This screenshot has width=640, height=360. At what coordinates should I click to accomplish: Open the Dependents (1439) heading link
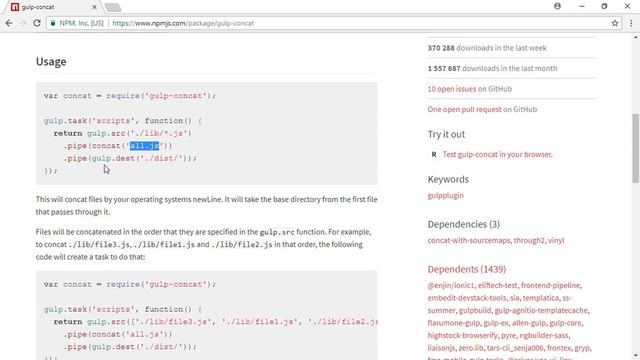(467, 269)
